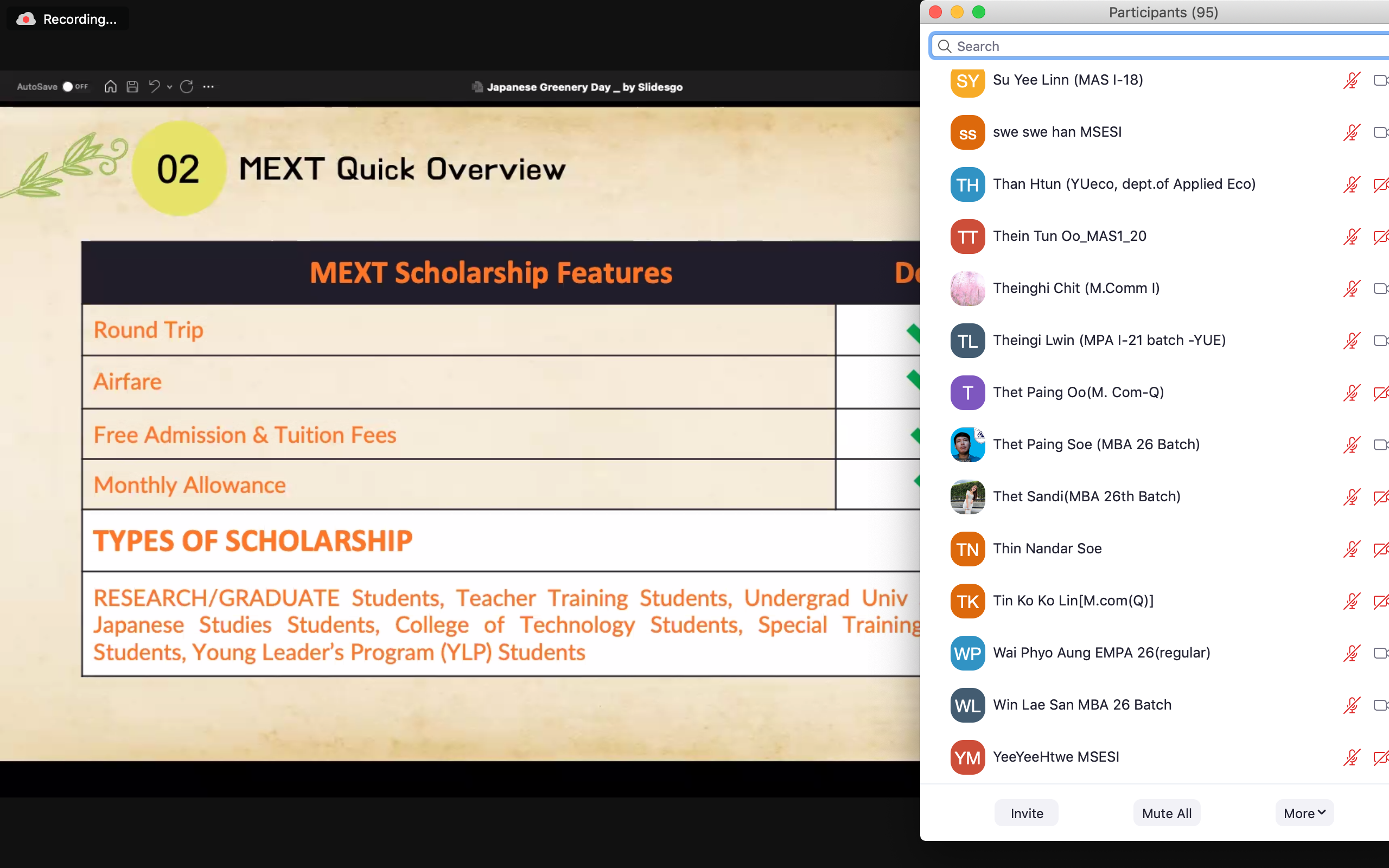Screen dimensions: 1389x868
Task: Click muted mic icon for YeeYeeHtwe MSESI
Action: click(x=1352, y=757)
